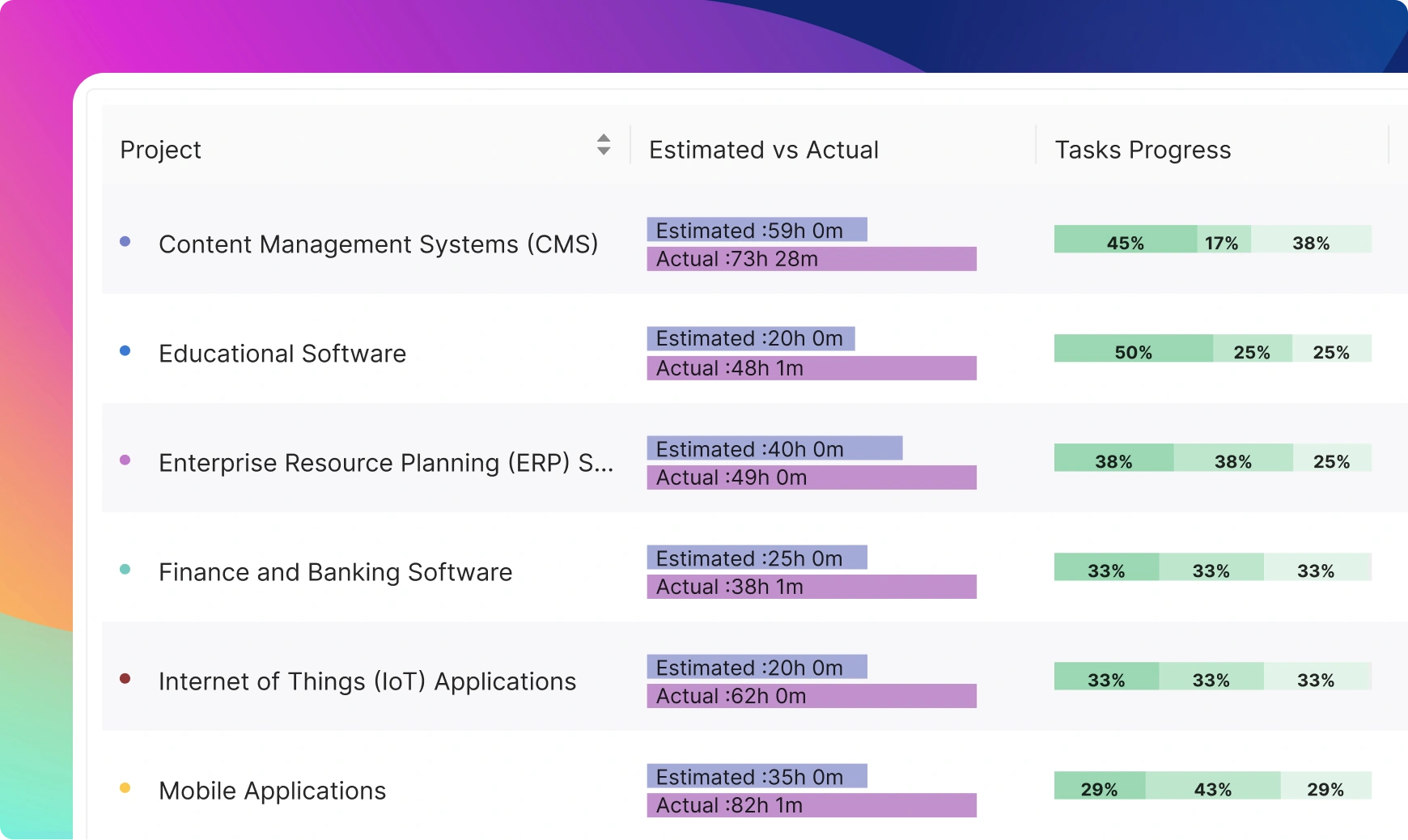Click the teal dot beside Finance and Banking

[x=125, y=569]
